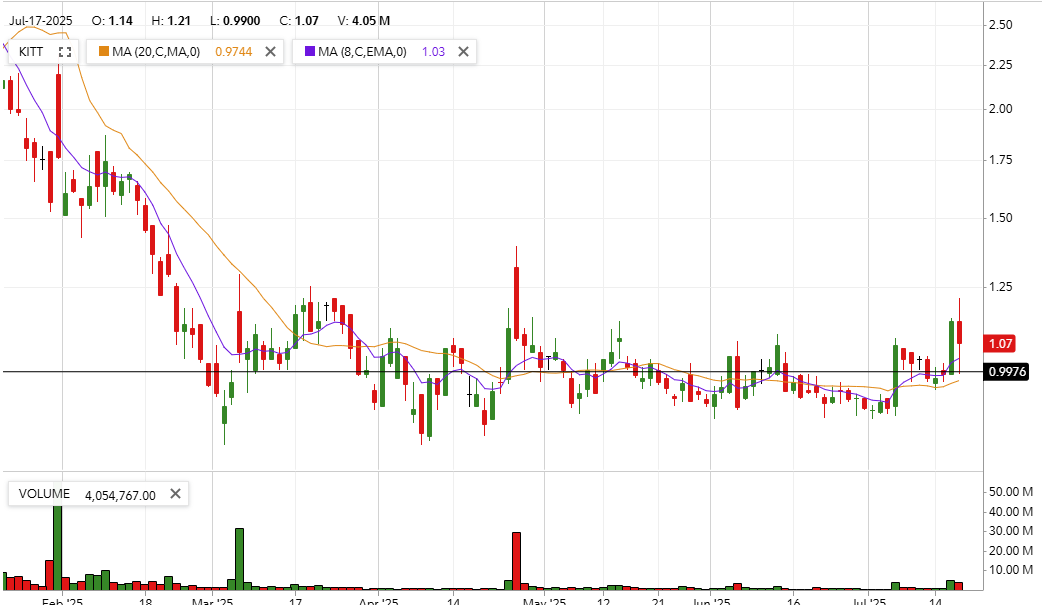
Task: Click the 1.50 price axis label
Action: point(1001,218)
